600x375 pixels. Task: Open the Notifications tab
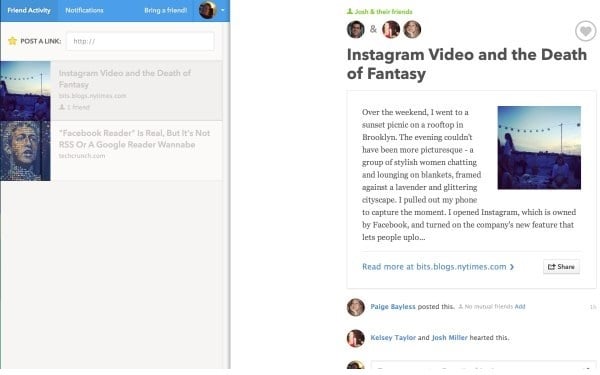(84, 10)
